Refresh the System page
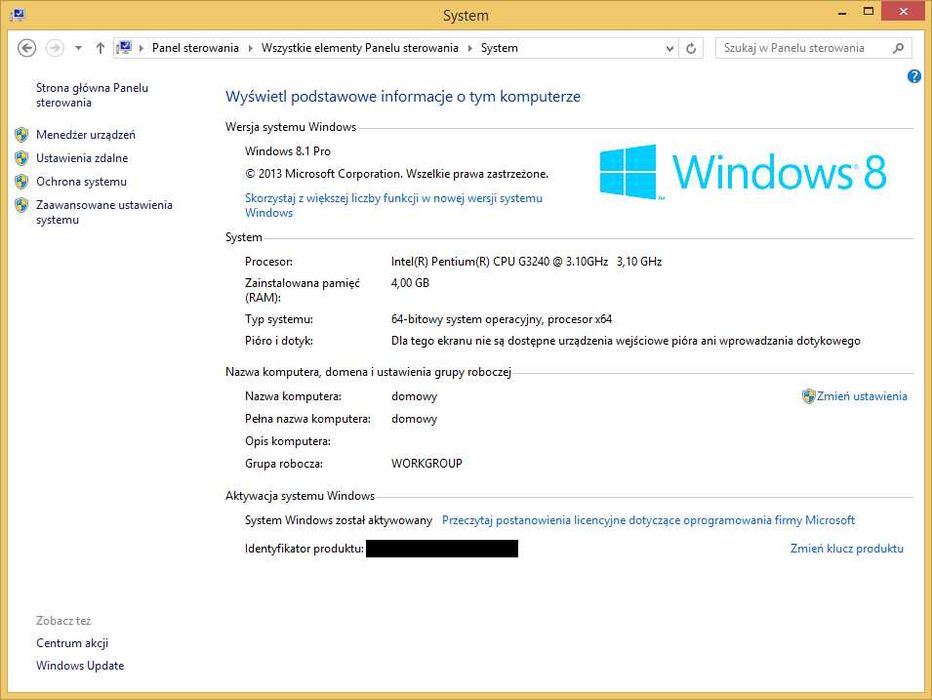Image resolution: width=932 pixels, height=700 pixels. (691, 49)
